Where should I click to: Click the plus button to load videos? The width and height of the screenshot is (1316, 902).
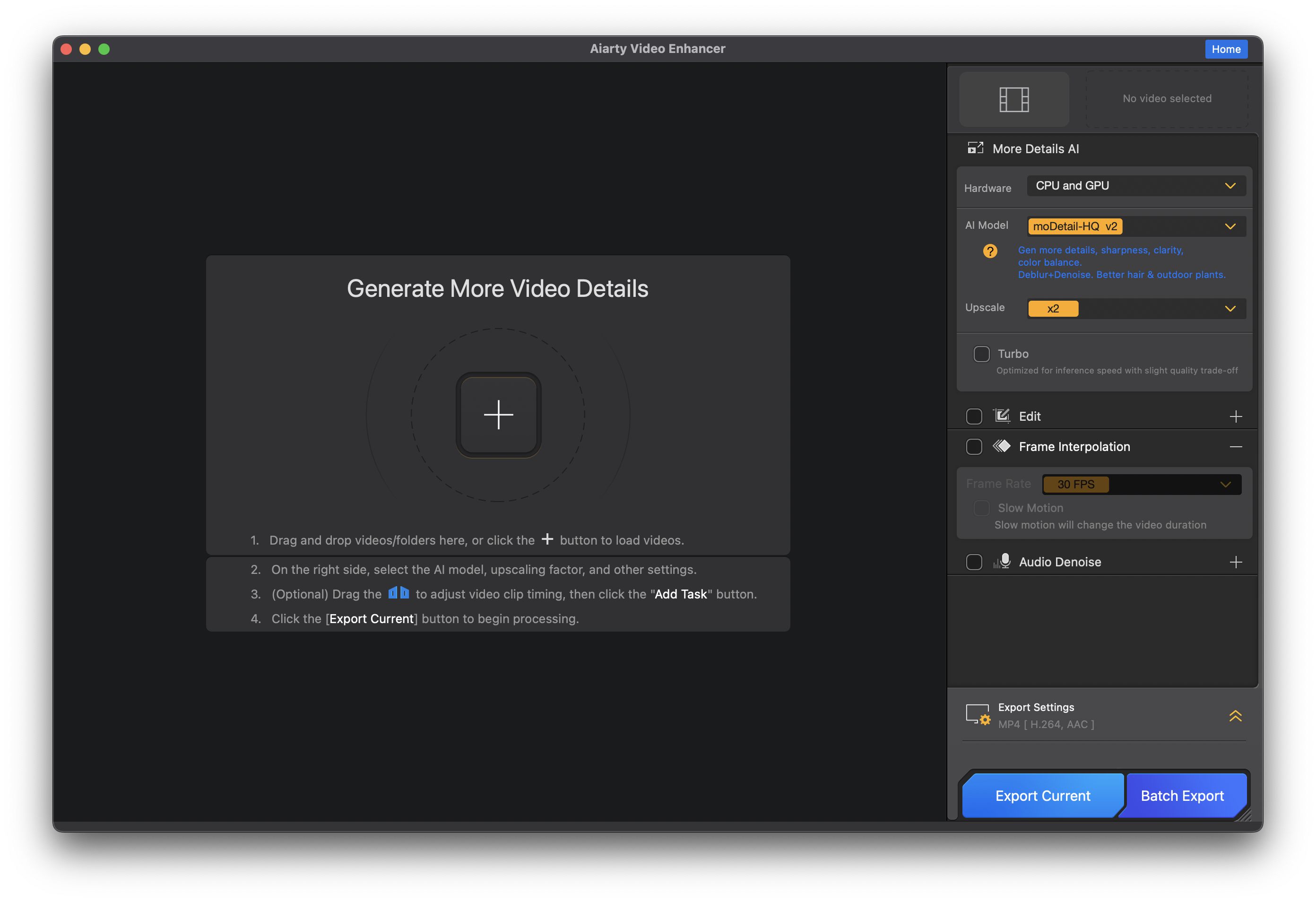tap(498, 415)
